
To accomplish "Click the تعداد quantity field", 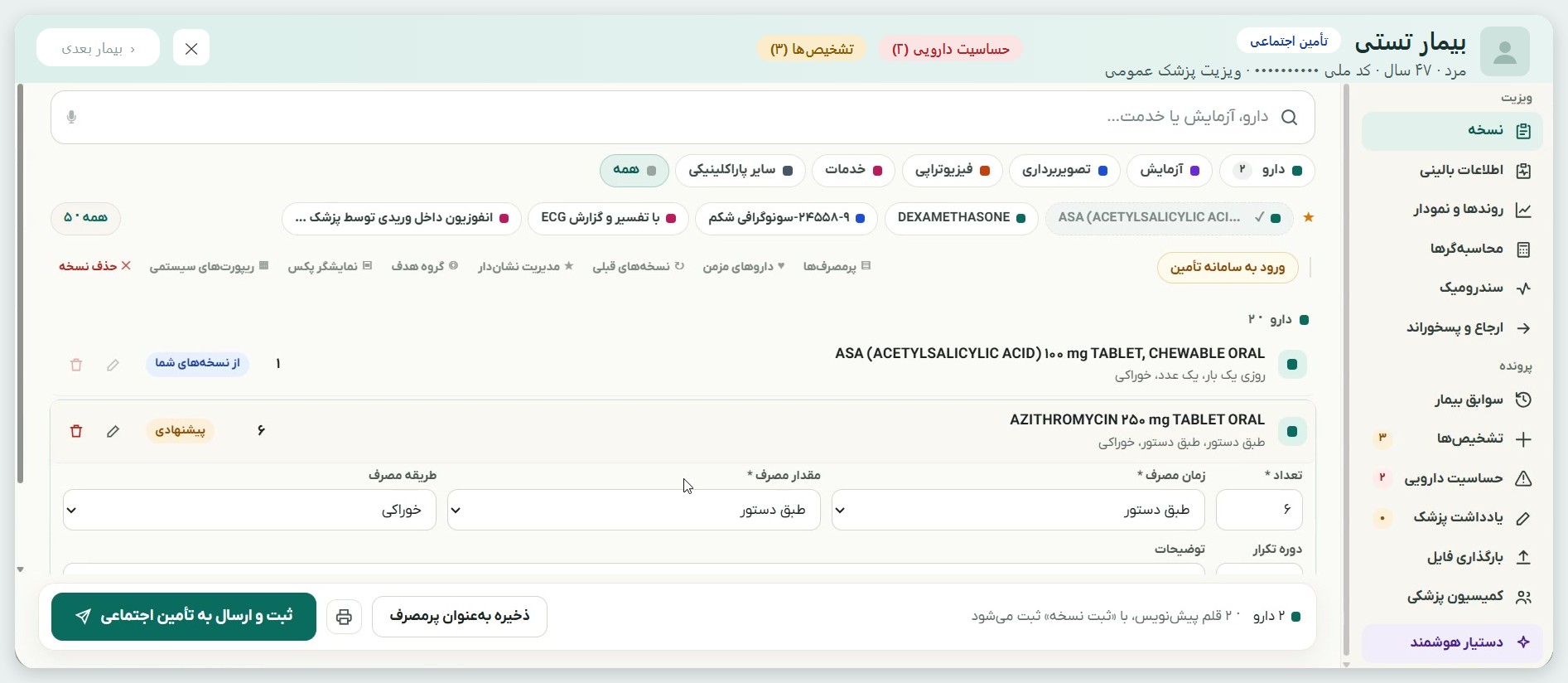I will [1259, 510].
